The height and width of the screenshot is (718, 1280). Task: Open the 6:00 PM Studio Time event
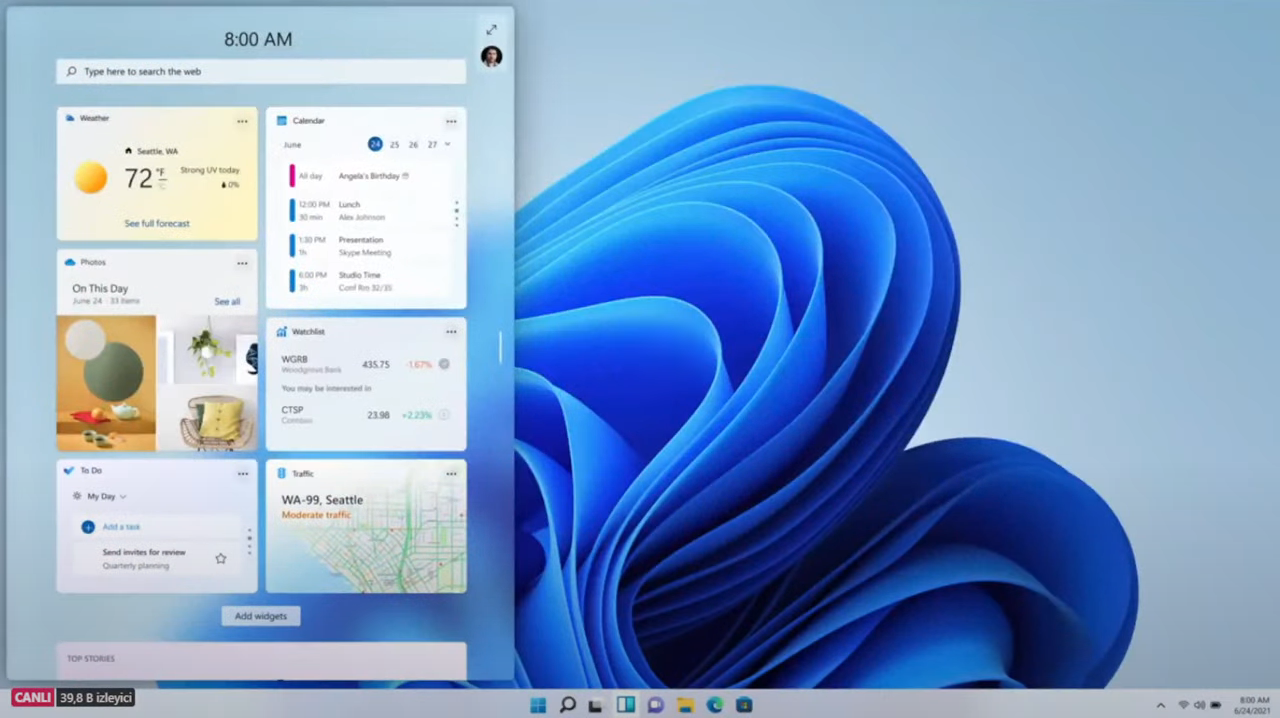click(368, 281)
